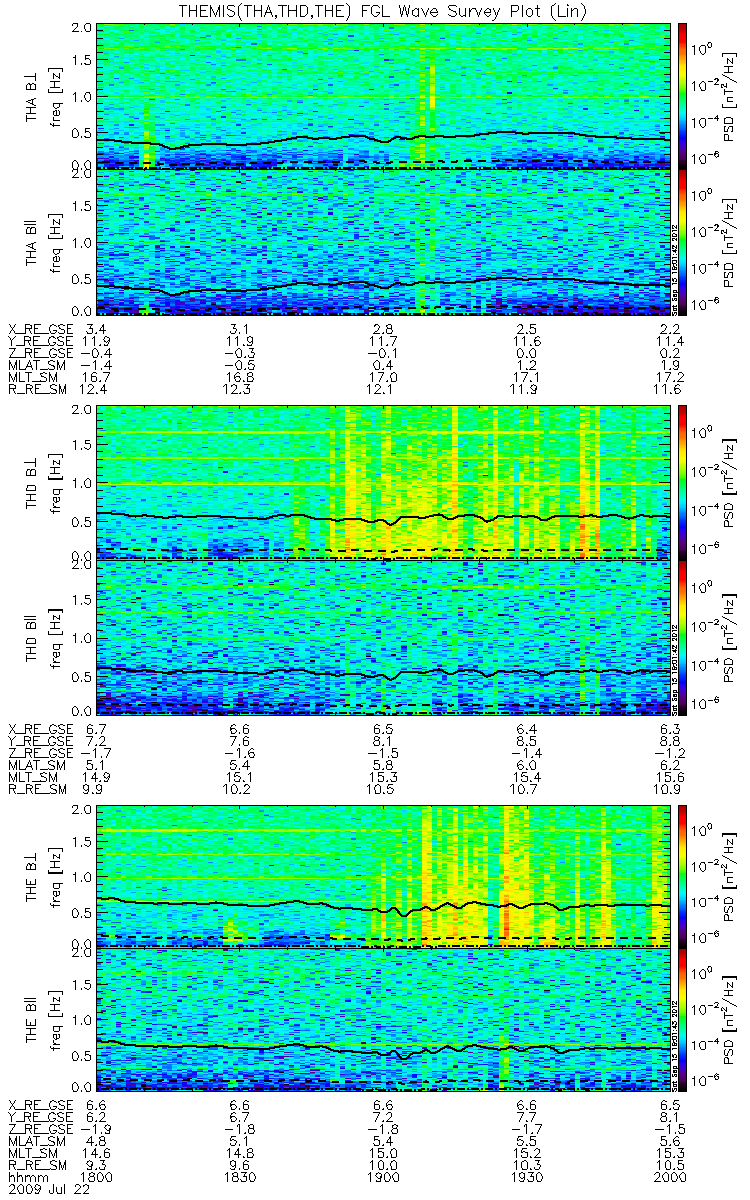The width and height of the screenshot is (750, 1200).
Task: Click the MLT_SM value 17.1
Action: point(526,378)
